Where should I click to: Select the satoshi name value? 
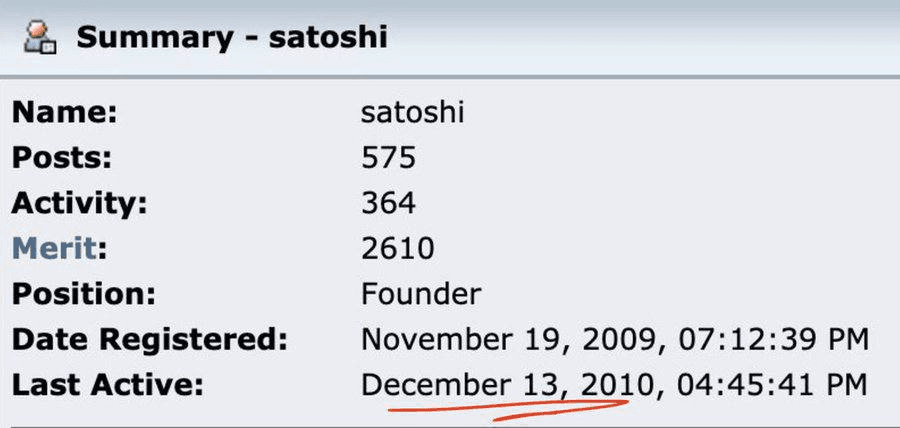tap(412, 112)
